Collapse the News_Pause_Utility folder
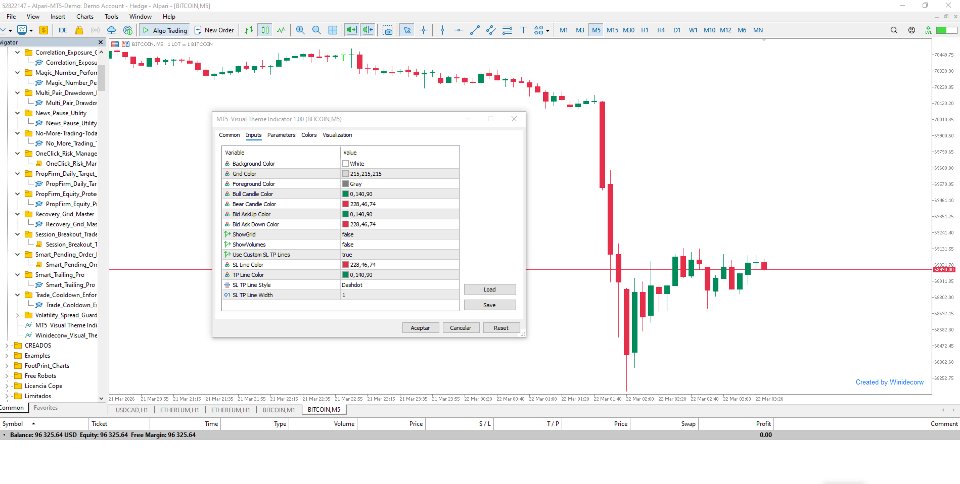 click(x=18, y=113)
